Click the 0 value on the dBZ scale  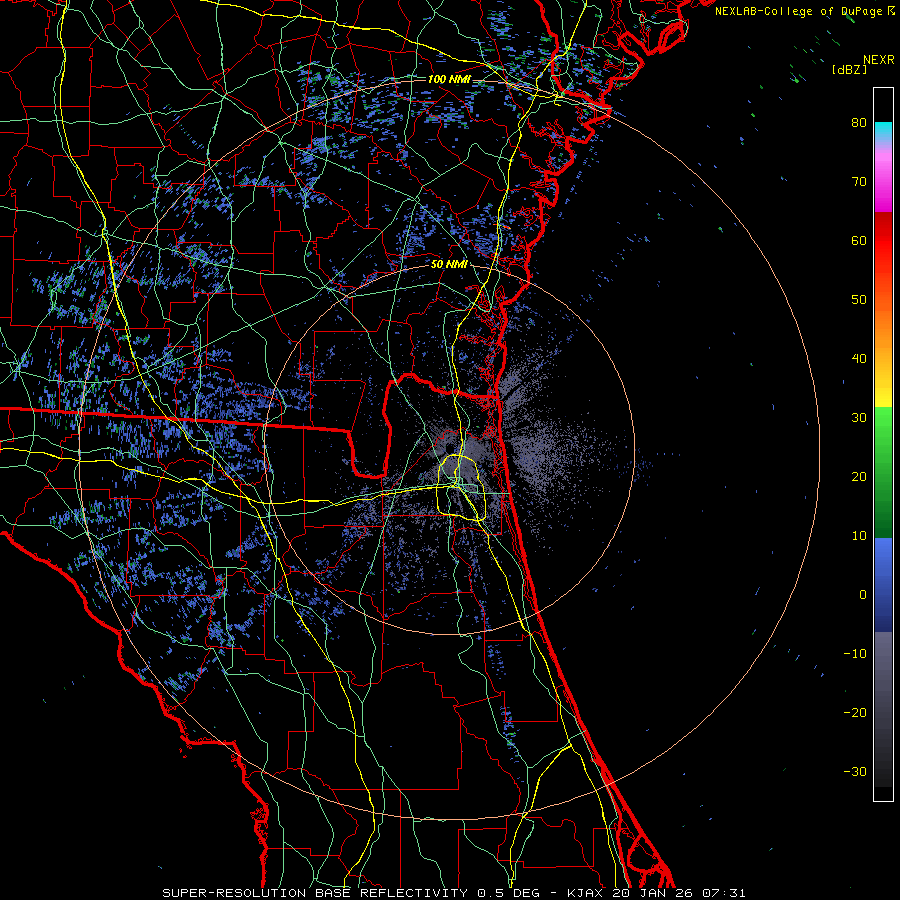click(863, 595)
